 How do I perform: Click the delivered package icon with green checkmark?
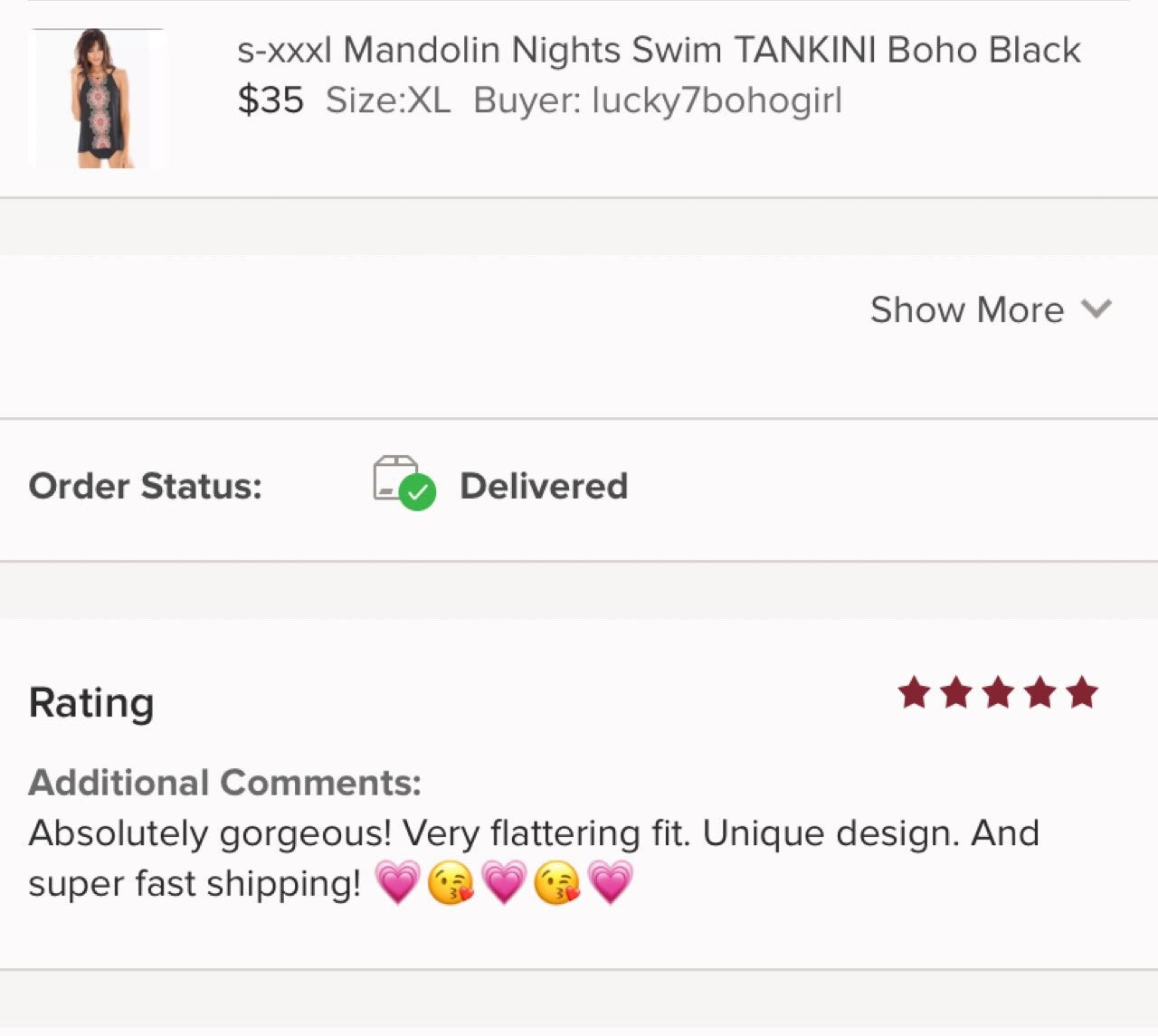tap(403, 483)
